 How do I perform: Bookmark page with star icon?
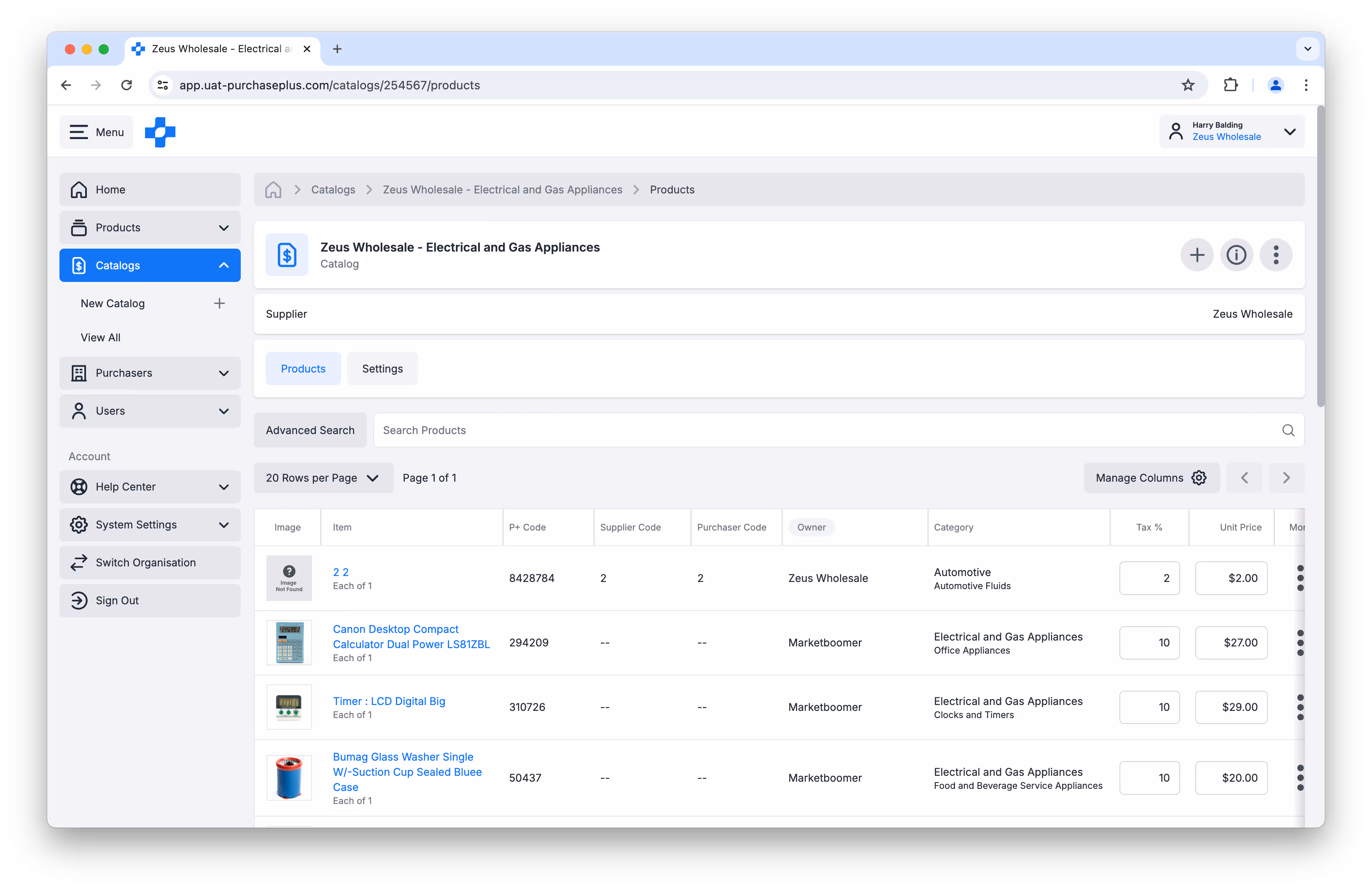tap(1188, 85)
